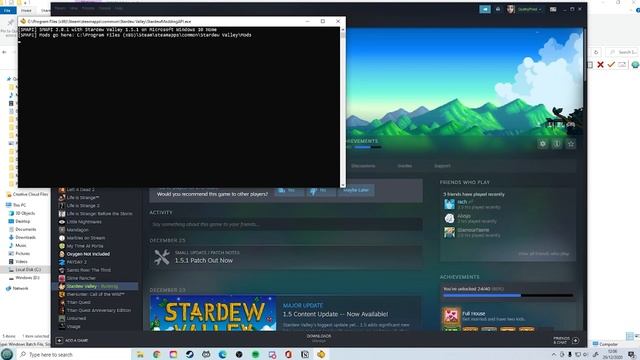Open Steam profile name dropdown

(529, 9)
